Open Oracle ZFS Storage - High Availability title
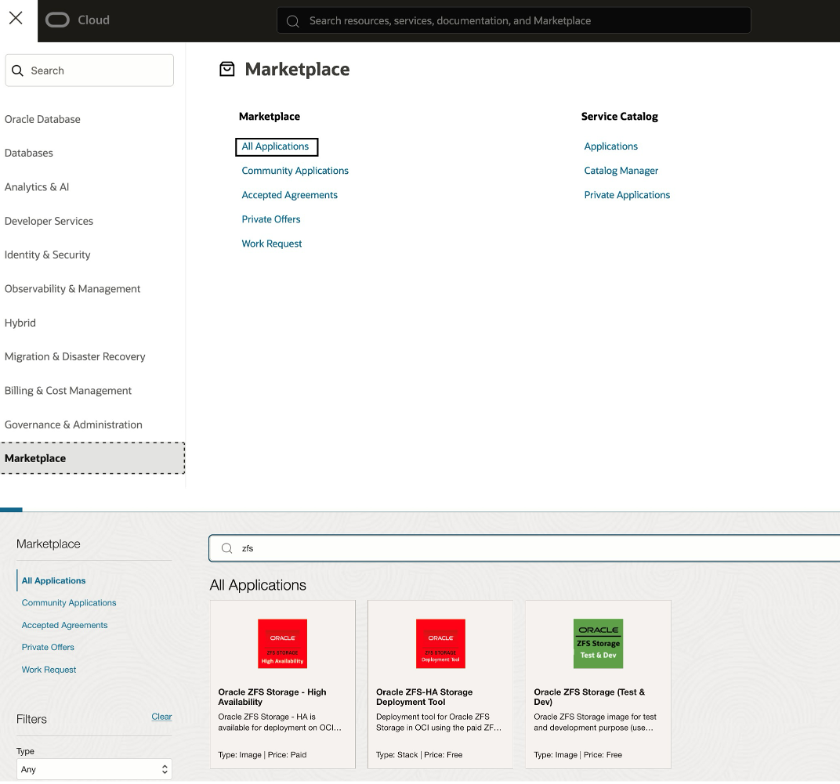Screen dimensions: 840x784 pos(272,697)
